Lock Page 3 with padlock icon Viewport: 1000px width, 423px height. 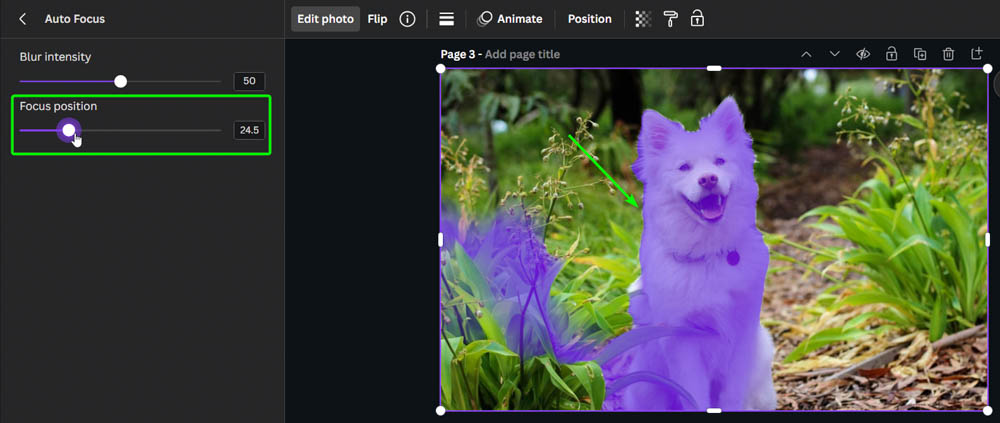(x=891, y=54)
